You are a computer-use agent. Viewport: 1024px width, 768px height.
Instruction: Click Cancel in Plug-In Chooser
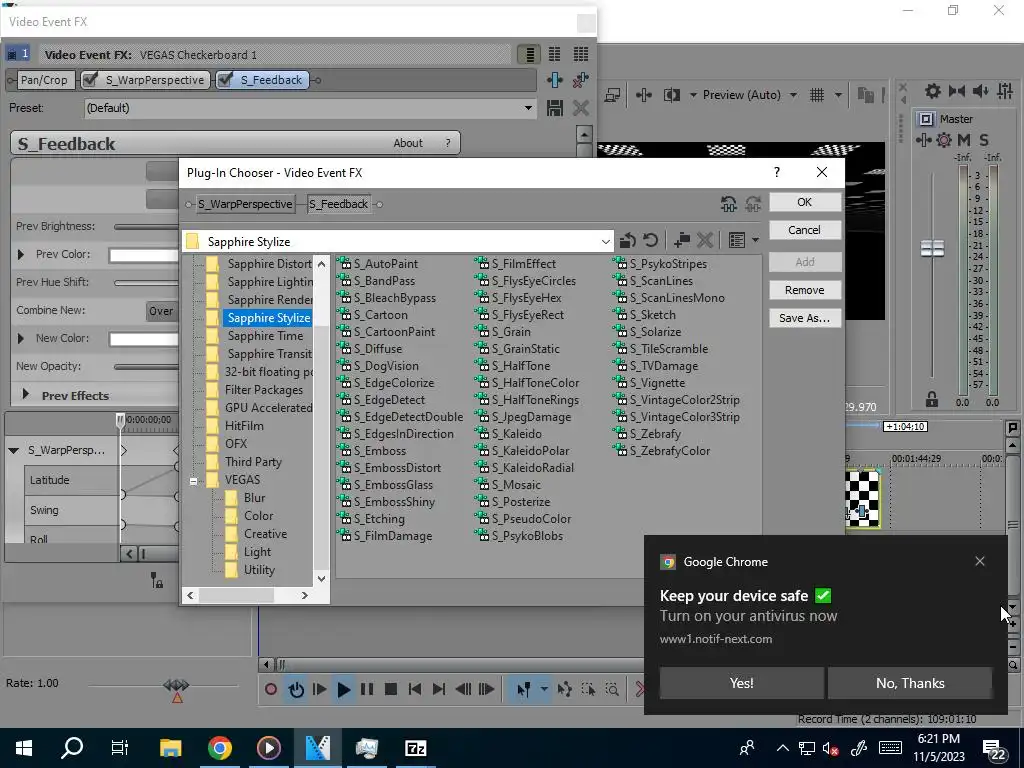coord(805,230)
